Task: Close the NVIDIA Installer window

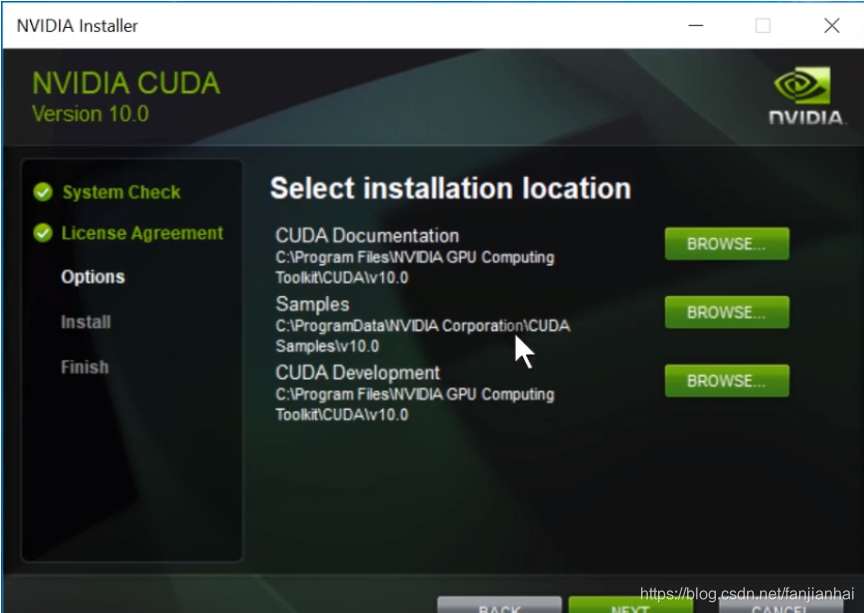Action: click(832, 25)
